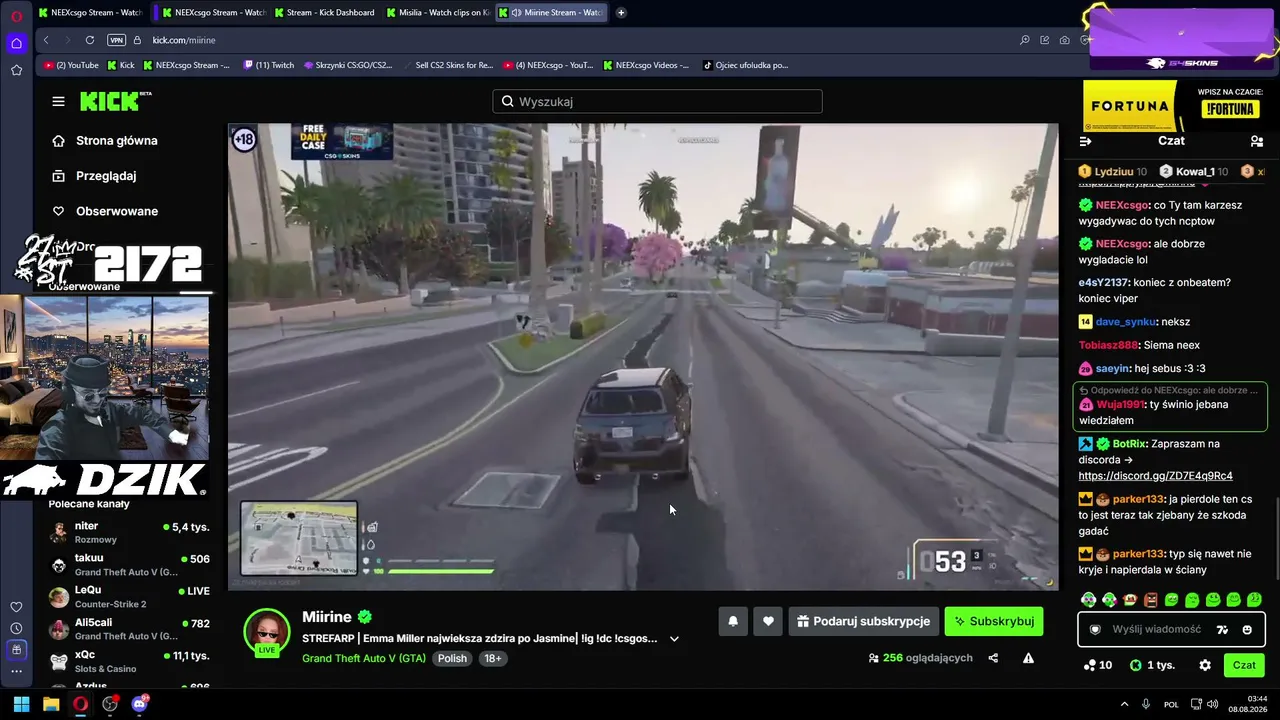Open the Twitch bookmark
Screen dimensions: 1280x720
point(269,65)
